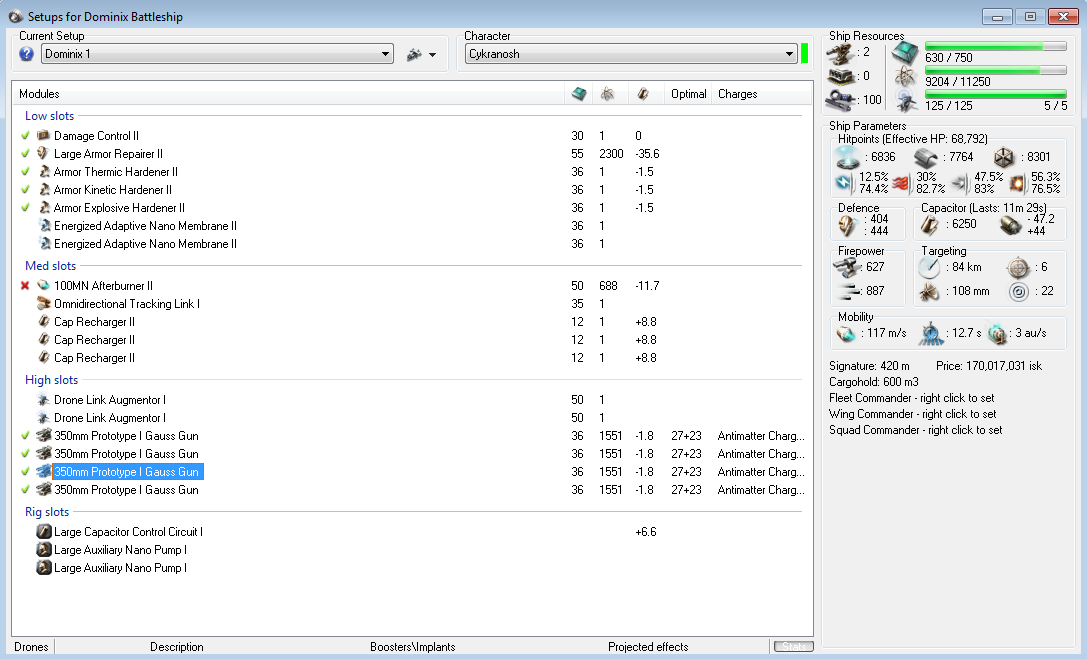Click the Stats button at the bottom
The height and width of the screenshot is (659, 1087).
794,647
